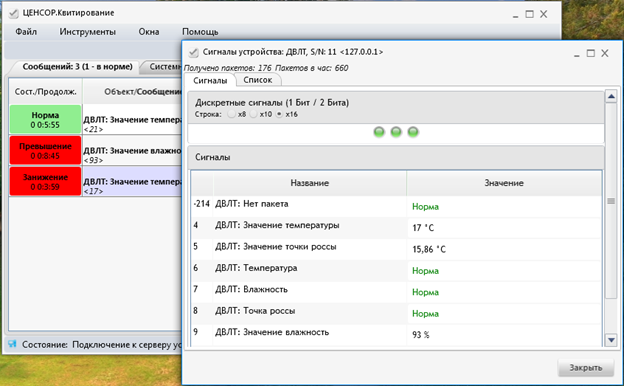Image resolution: width=624 pixels, height=386 pixels.
Task: Click the Закрыть button
Action: click(x=586, y=368)
